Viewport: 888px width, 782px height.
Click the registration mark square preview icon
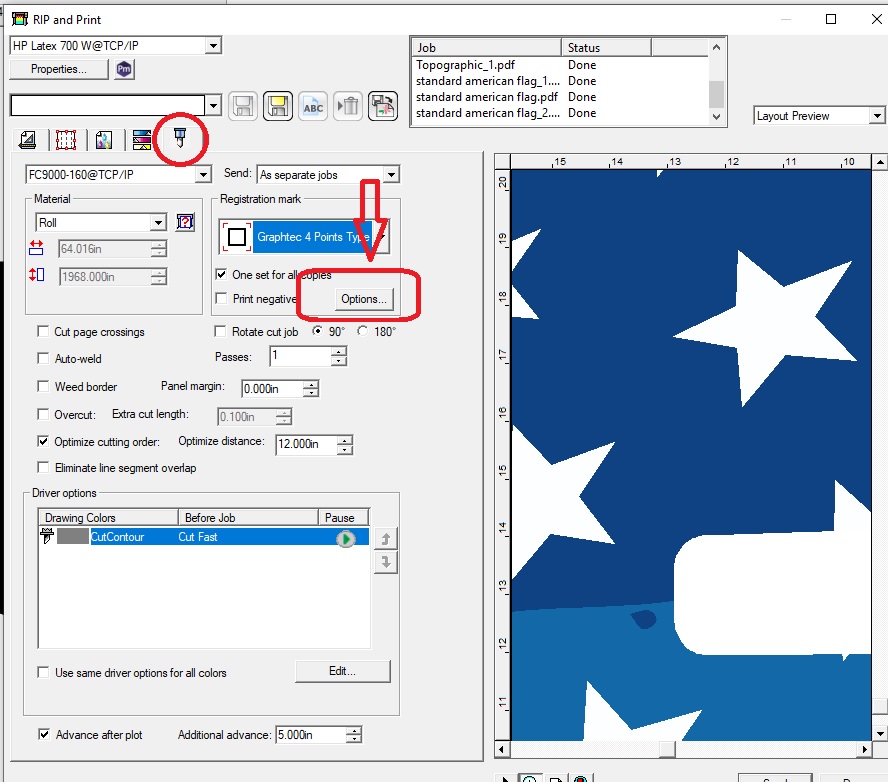click(236, 237)
